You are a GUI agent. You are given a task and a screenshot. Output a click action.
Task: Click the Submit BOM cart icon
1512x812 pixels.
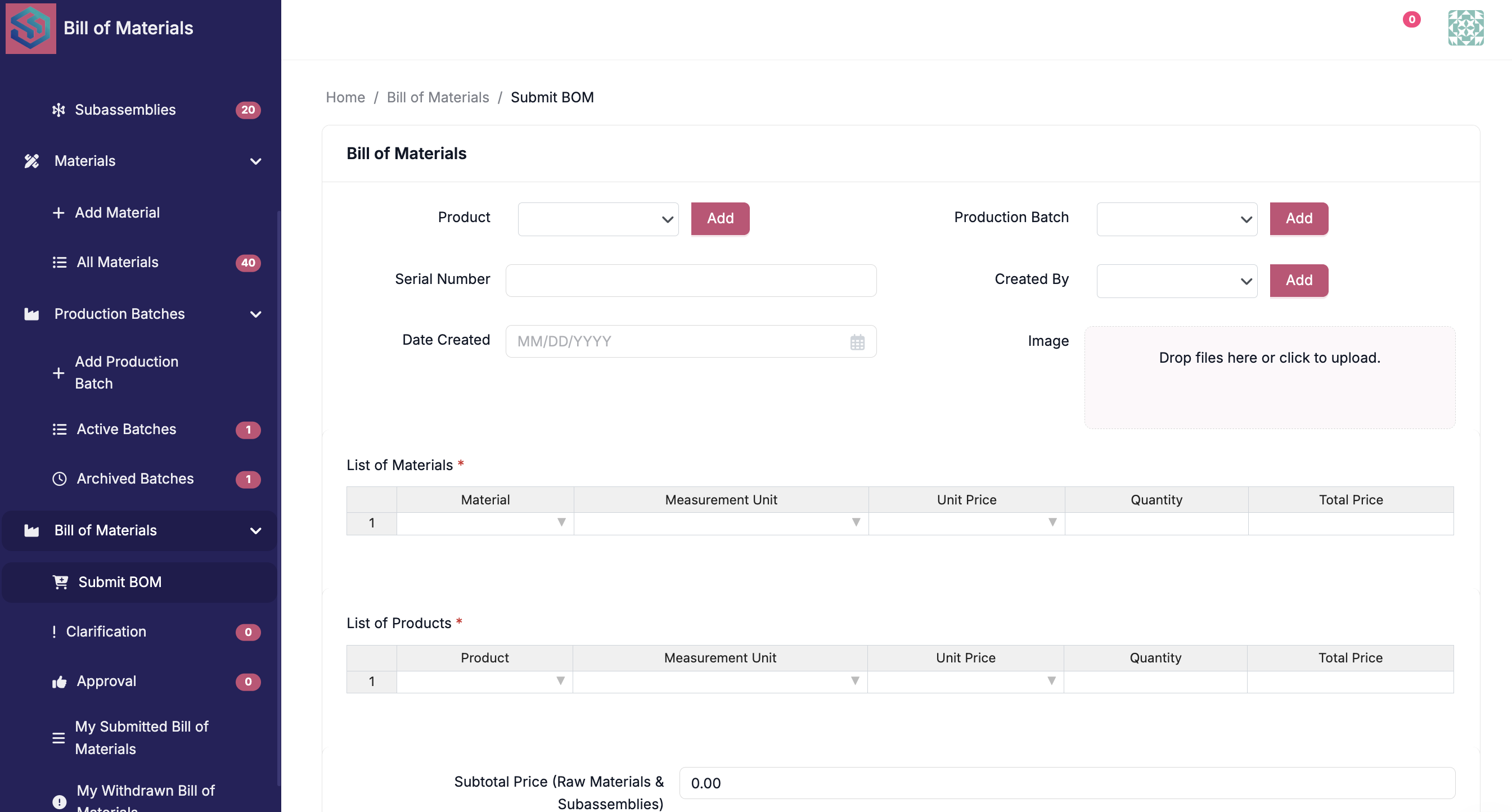coord(60,582)
